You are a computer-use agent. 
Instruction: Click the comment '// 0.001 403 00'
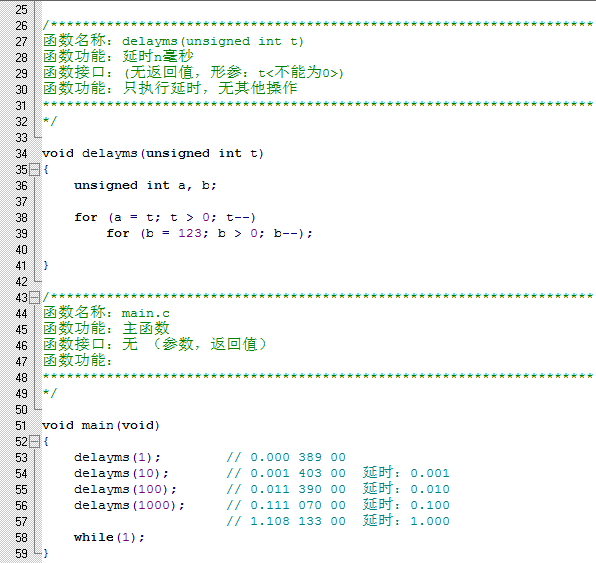click(x=286, y=473)
